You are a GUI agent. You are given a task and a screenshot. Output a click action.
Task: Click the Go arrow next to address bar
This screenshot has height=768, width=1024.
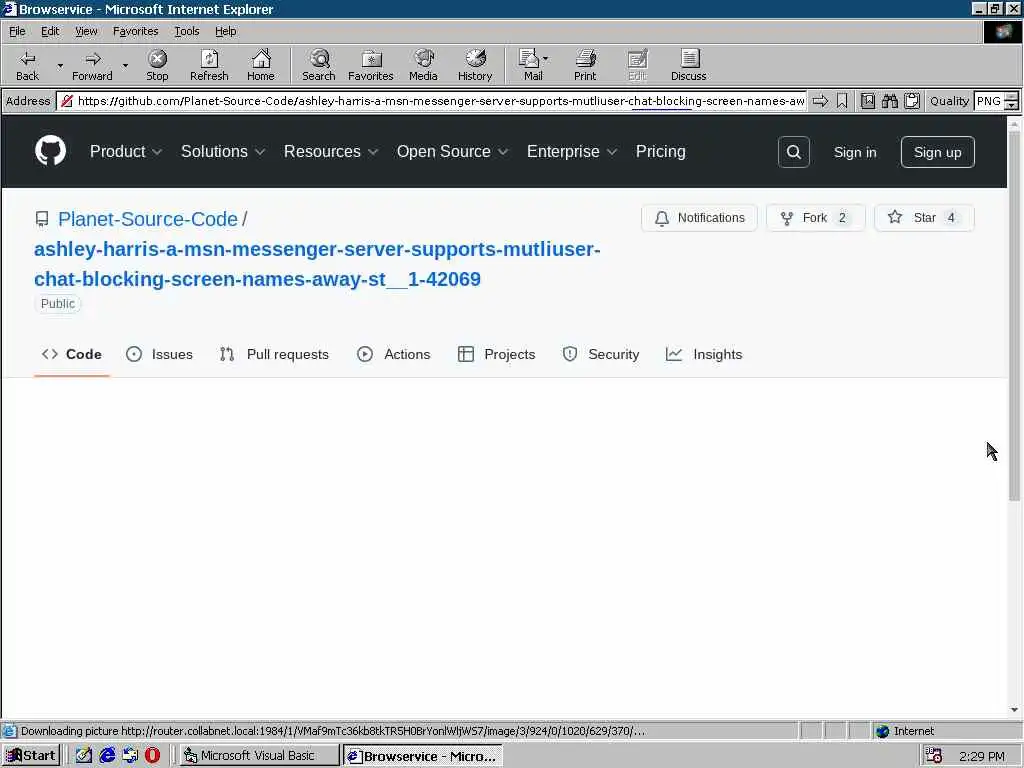820,101
